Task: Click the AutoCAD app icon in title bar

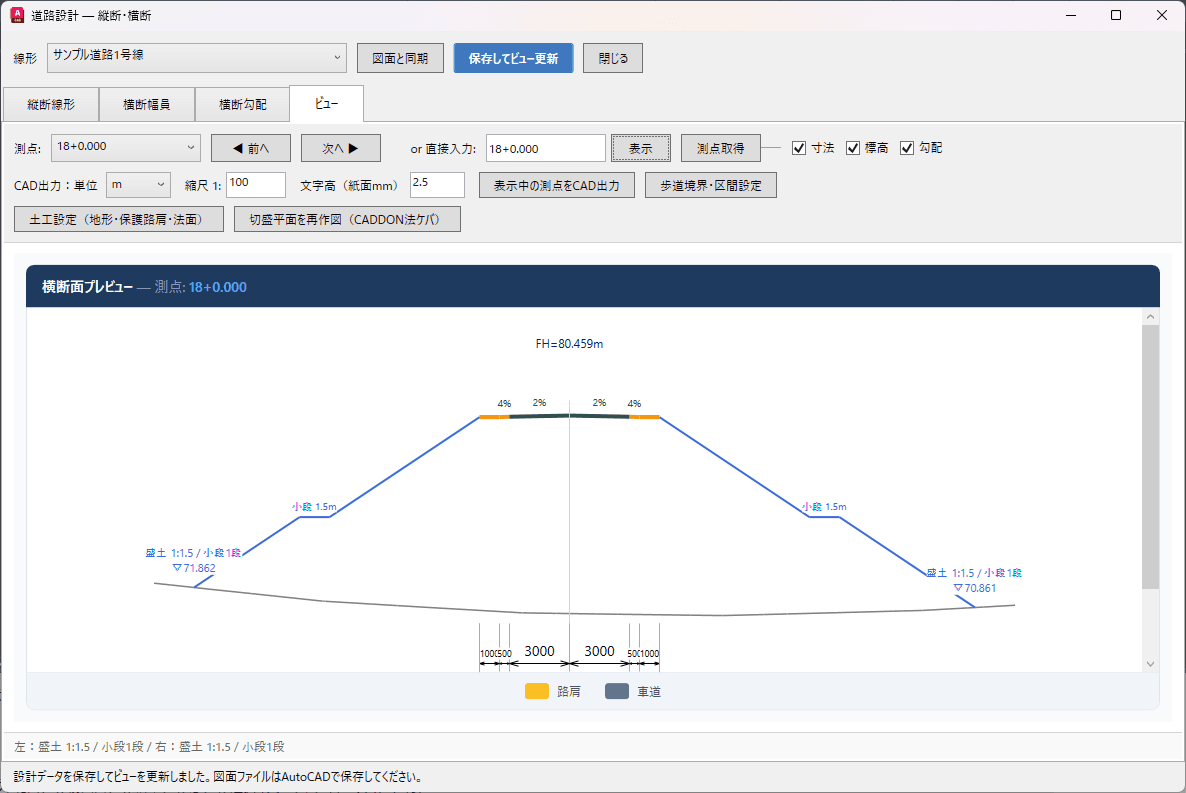Action: [x=17, y=15]
